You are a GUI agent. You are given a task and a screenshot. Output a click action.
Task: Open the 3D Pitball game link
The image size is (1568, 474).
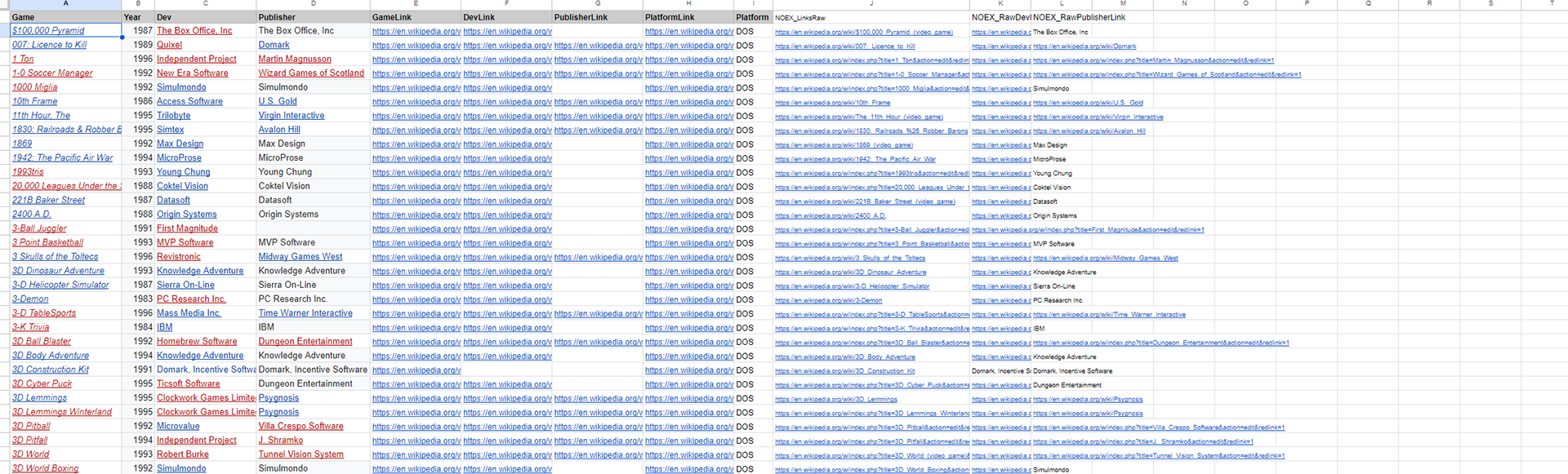[31, 426]
